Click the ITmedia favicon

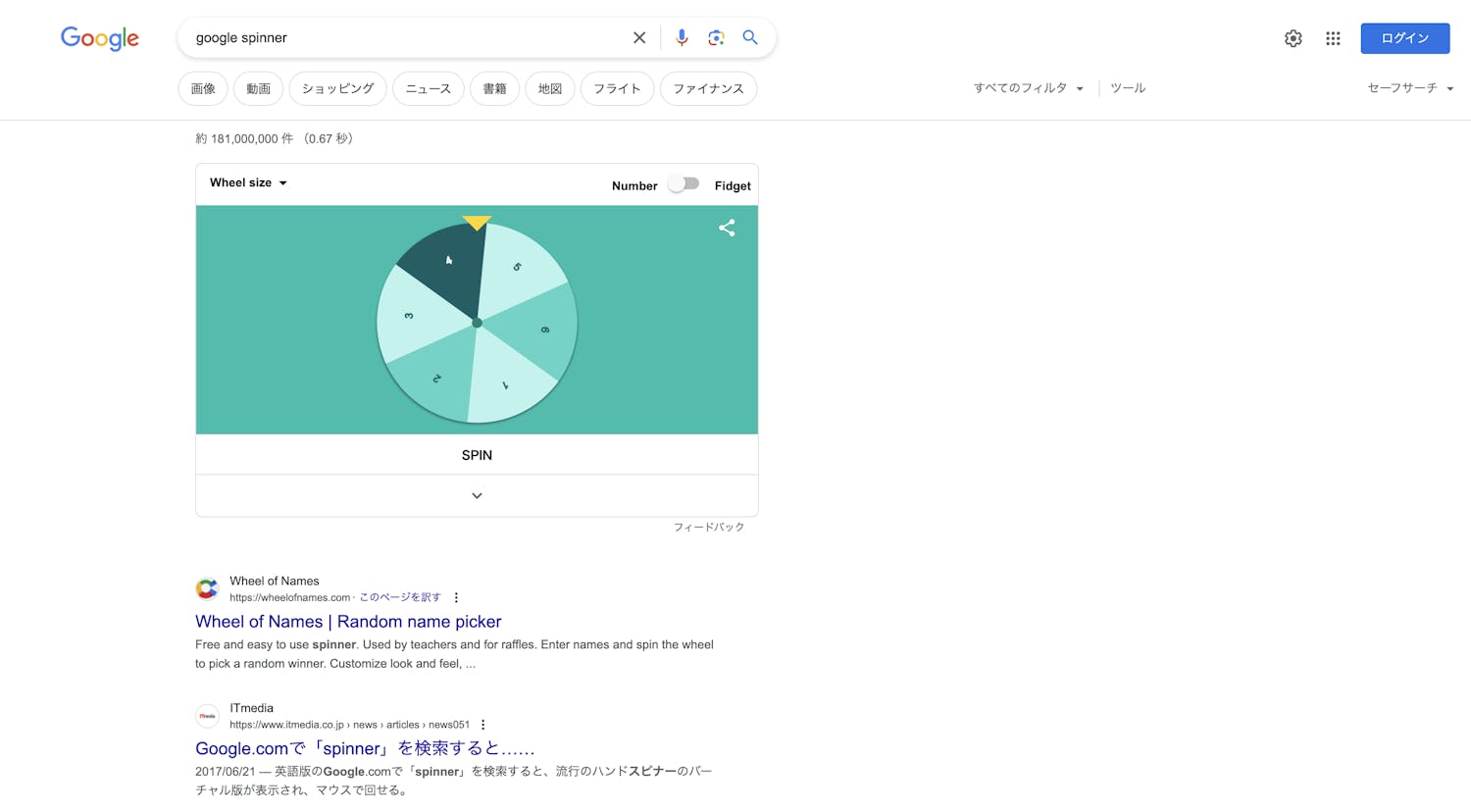point(207,716)
